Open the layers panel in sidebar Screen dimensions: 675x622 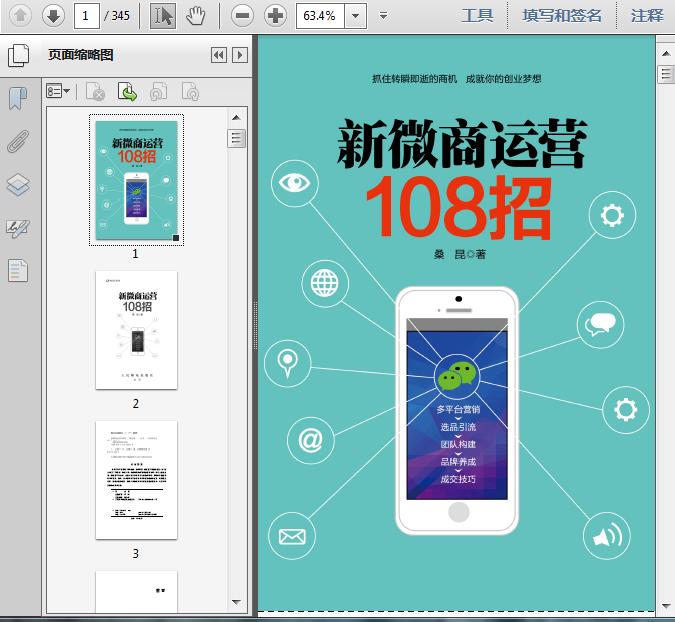click(x=18, y=185)
